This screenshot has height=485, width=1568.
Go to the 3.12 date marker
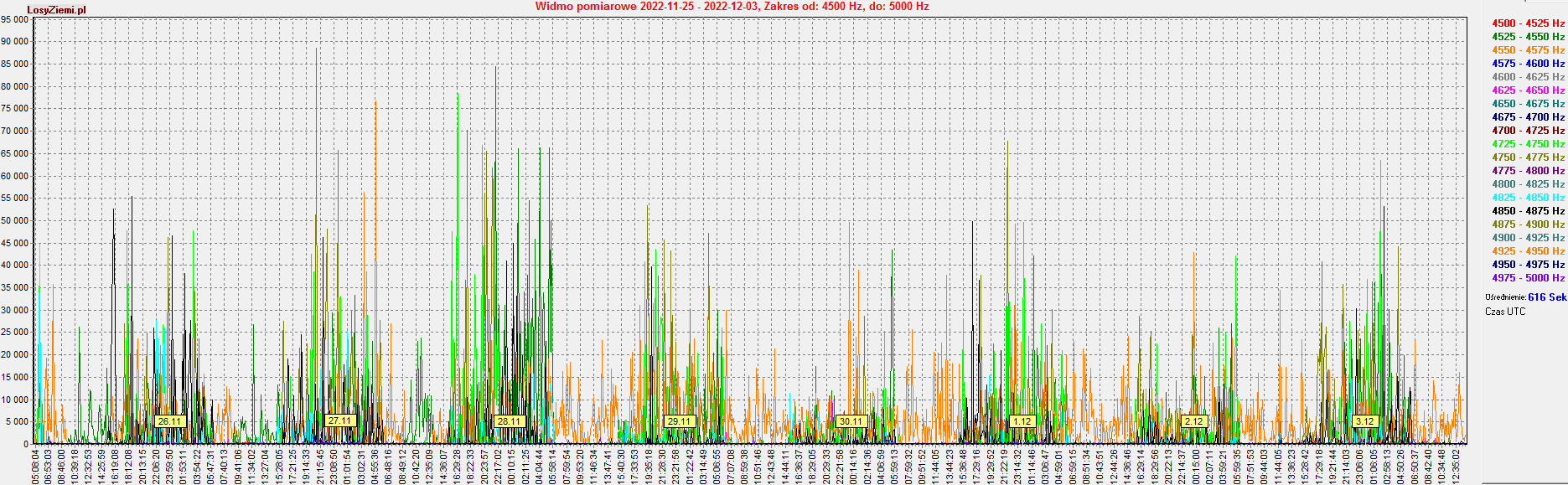(1364, 421)
